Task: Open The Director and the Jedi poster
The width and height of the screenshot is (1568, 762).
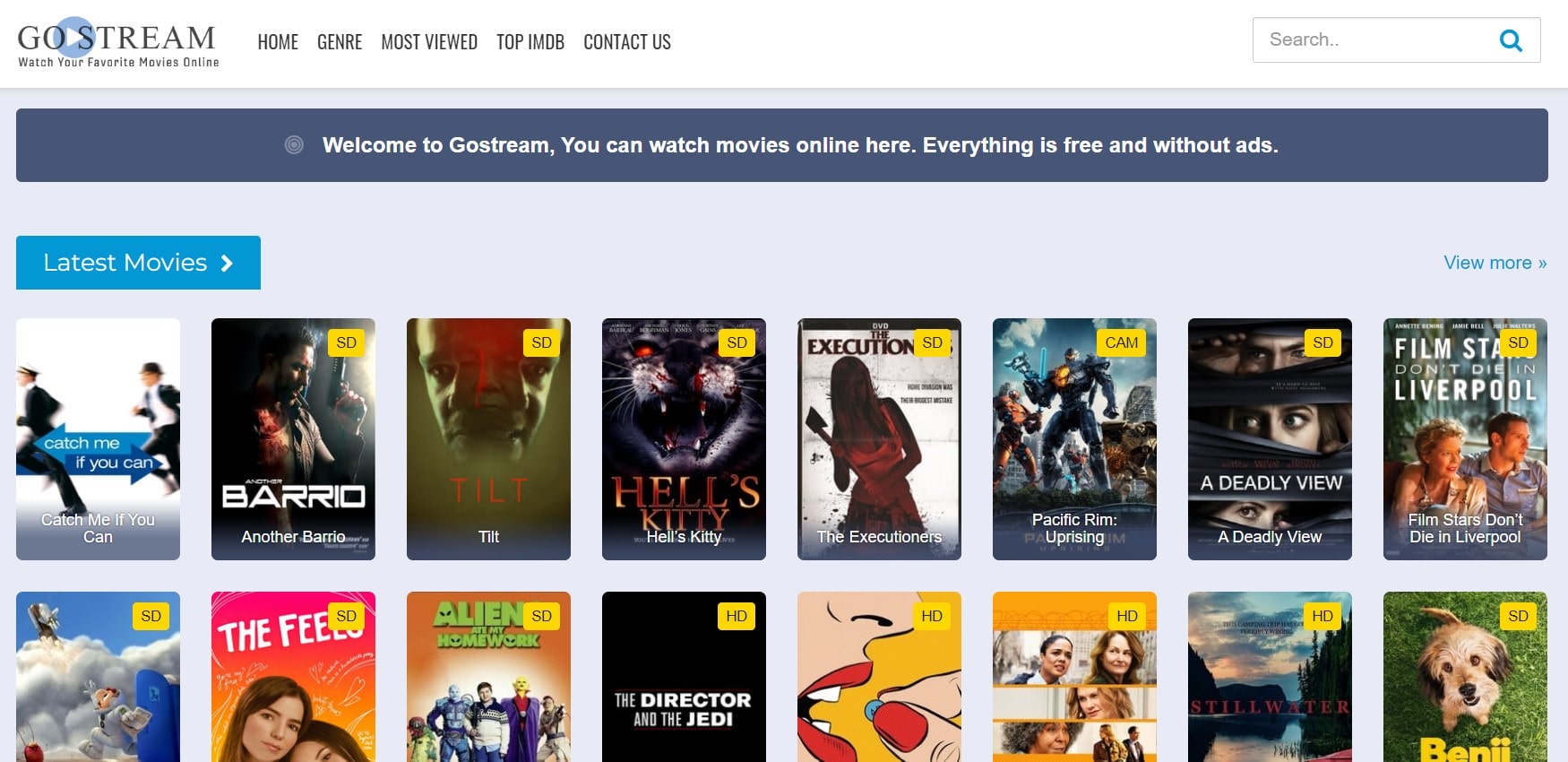Action: tap(684, 677)
